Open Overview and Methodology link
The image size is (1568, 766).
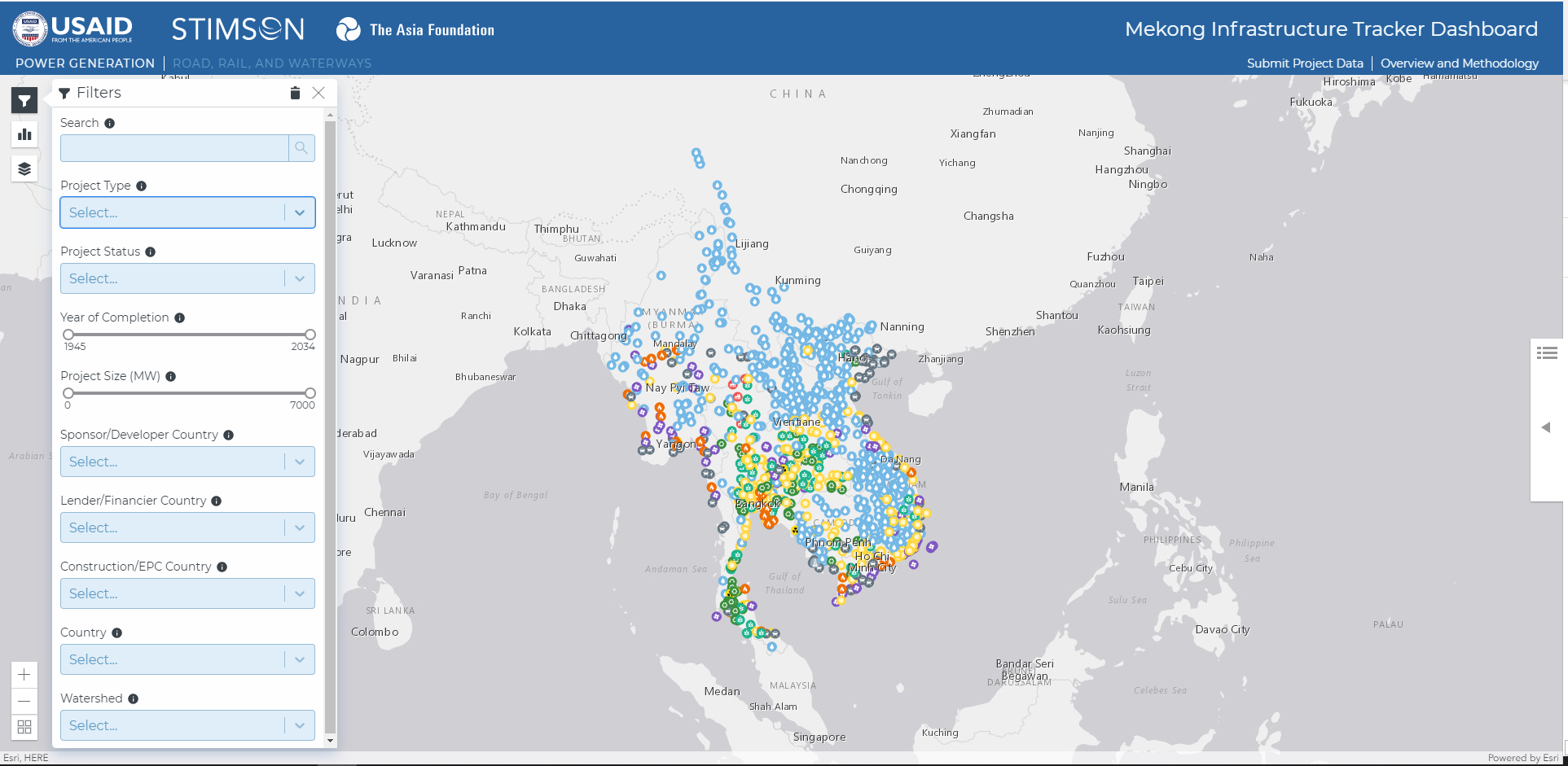tap(1460, 63)
